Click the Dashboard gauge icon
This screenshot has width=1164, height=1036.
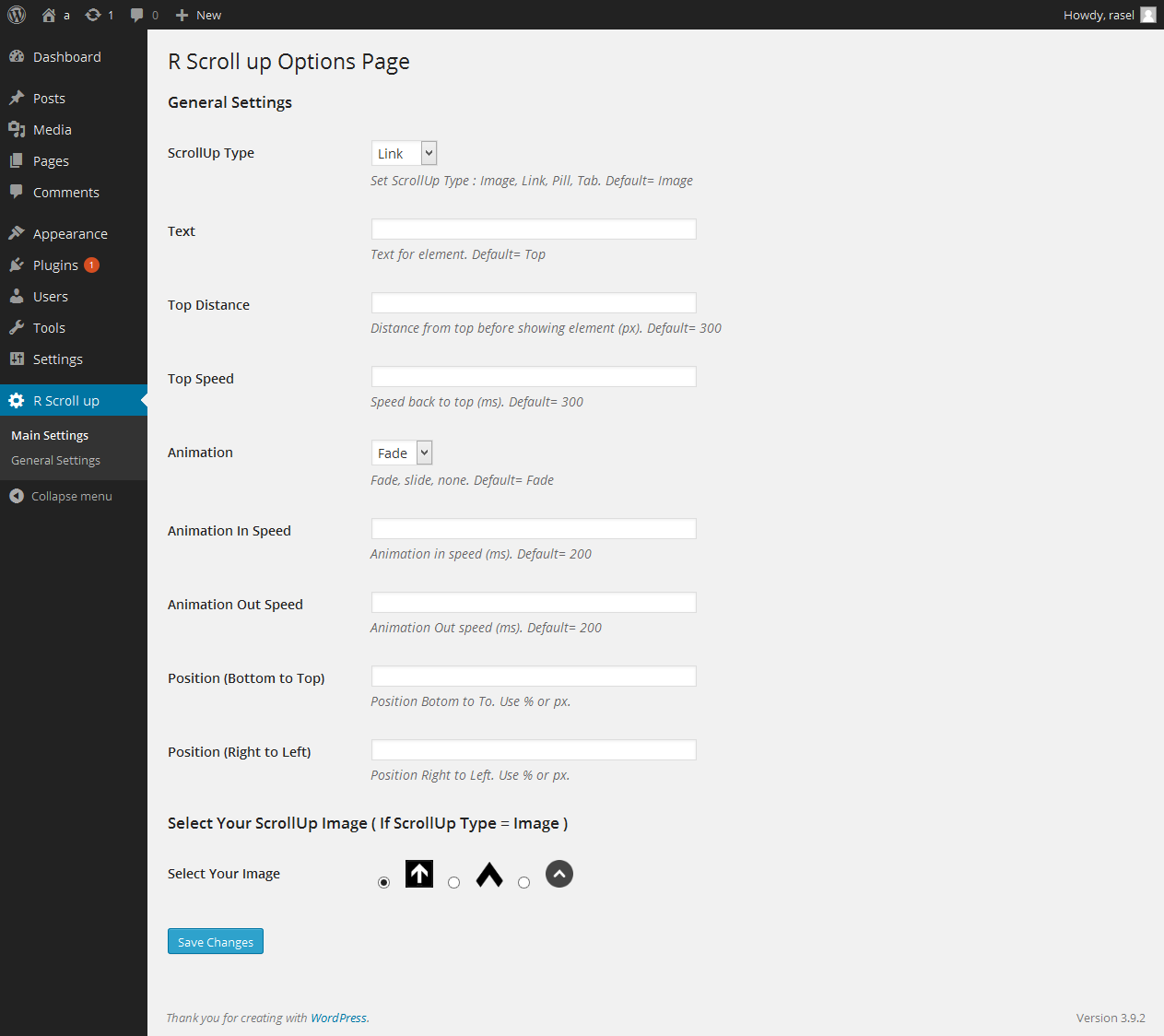tap(17, 56)
